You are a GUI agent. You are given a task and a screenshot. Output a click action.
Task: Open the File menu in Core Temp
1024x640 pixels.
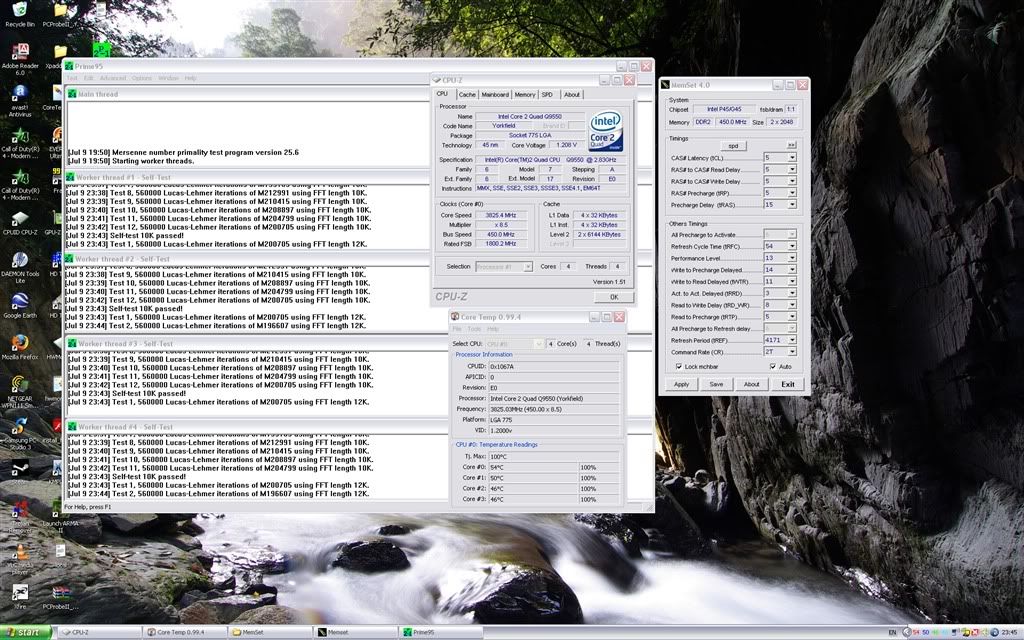coord(457,329)
